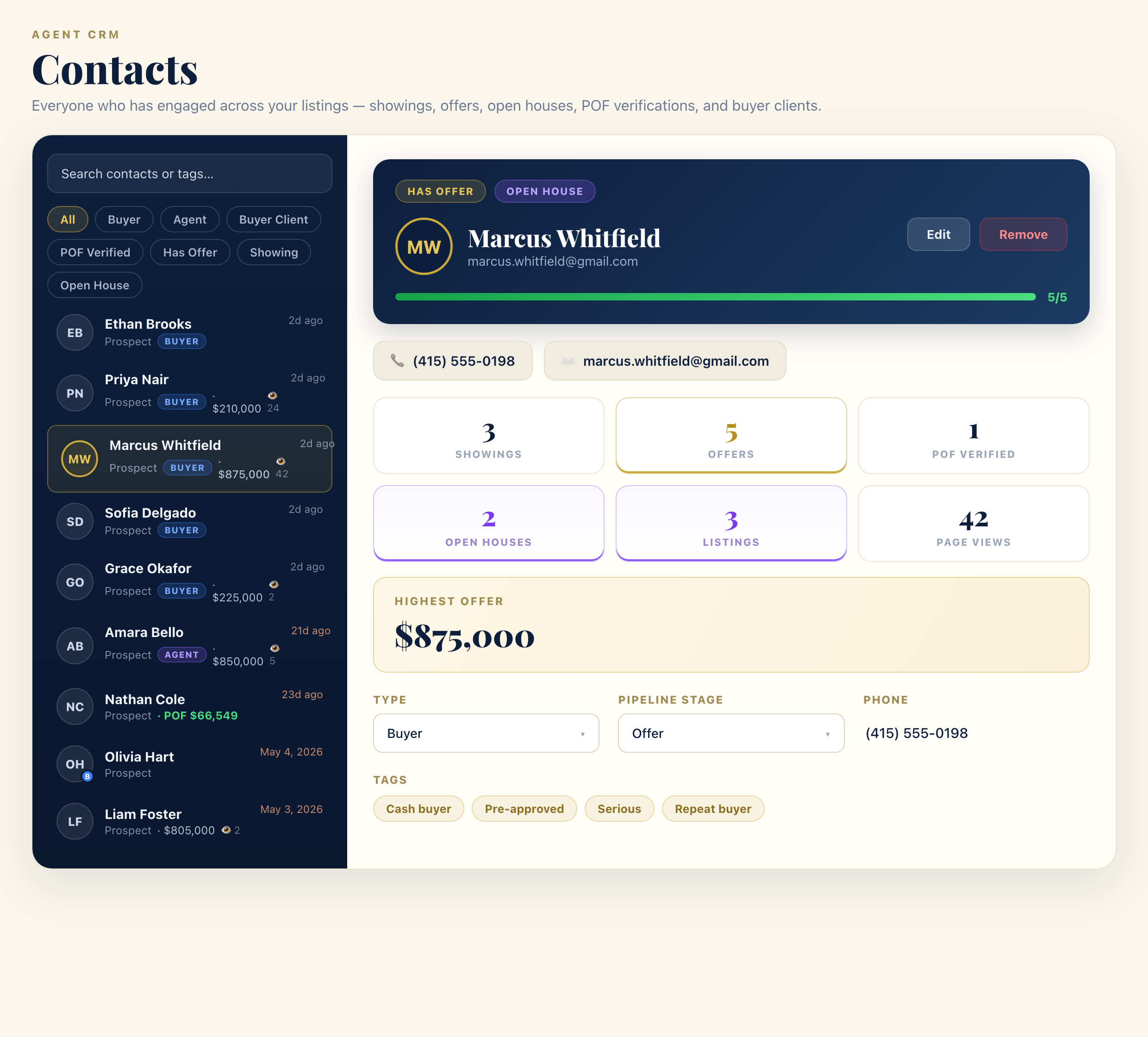The image size is (1148, 1037).
Task: Click the phone number chip (415) 555-0198
Action: tap(453, 361)
